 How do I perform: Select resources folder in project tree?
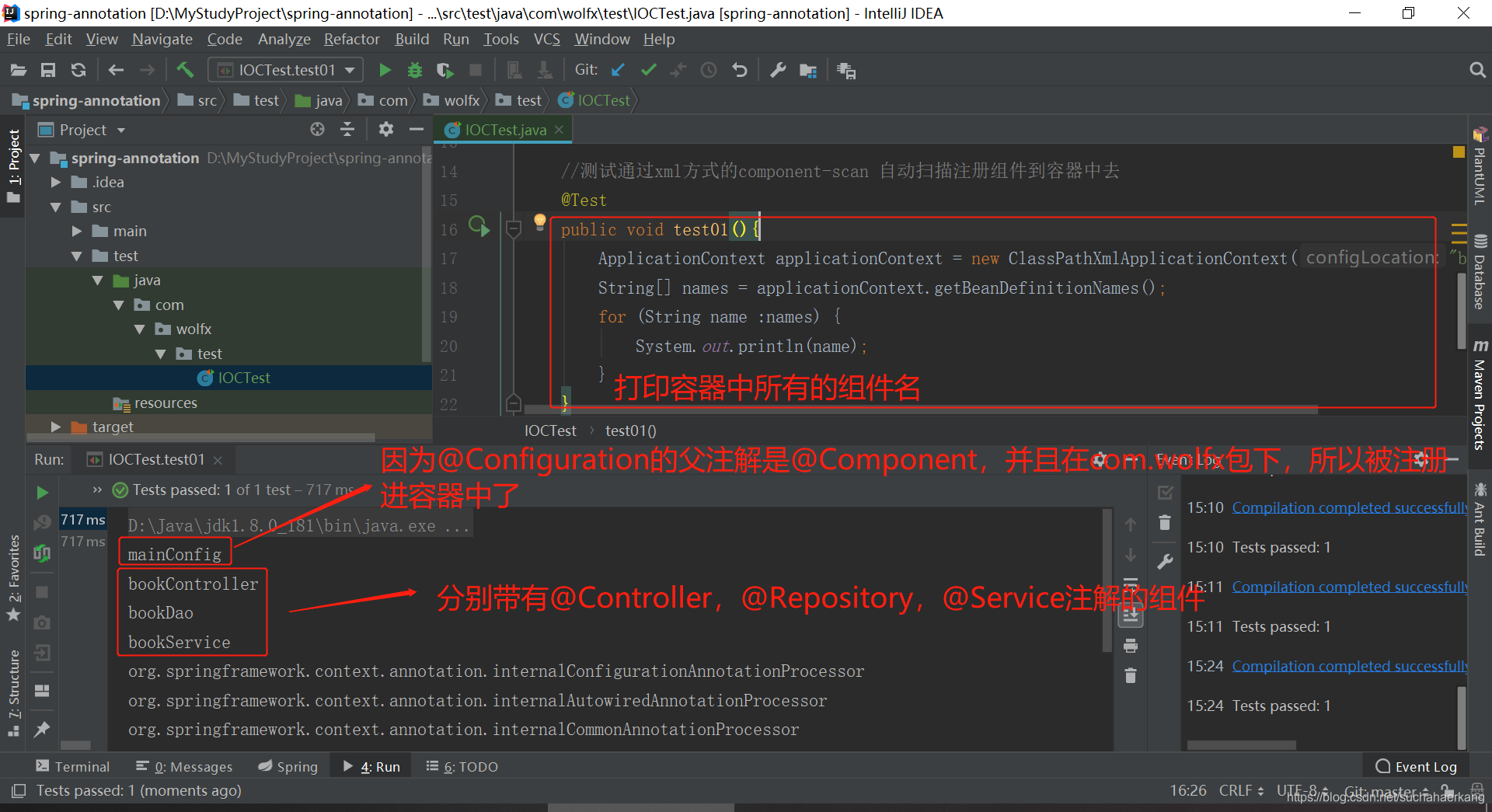click(166, 403)
